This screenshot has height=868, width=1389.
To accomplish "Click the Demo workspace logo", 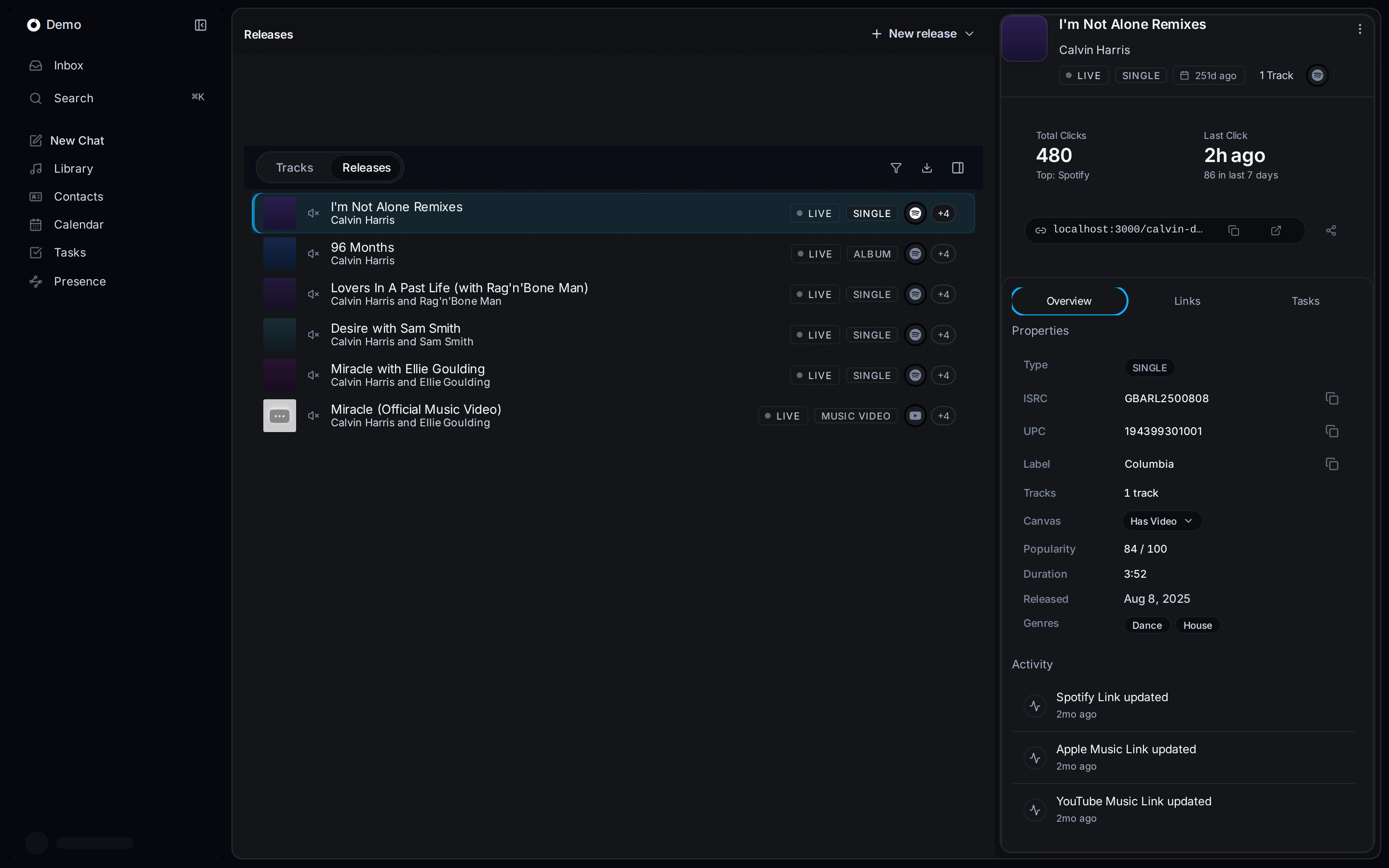I will 34,25.
